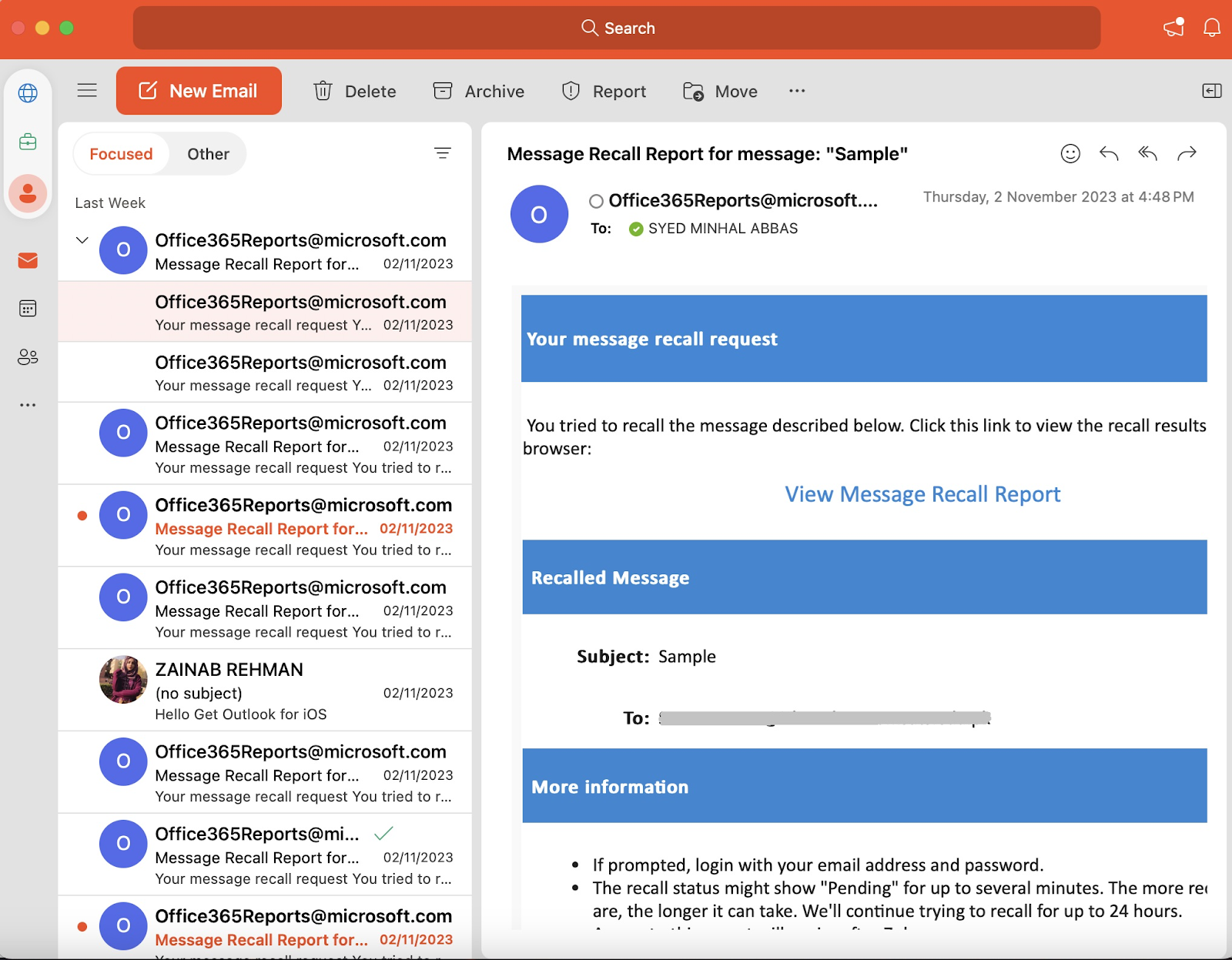Open the ZAINAB REHMAN message
The width and height of the screenshot is (1232, 960).
point(265,691)
